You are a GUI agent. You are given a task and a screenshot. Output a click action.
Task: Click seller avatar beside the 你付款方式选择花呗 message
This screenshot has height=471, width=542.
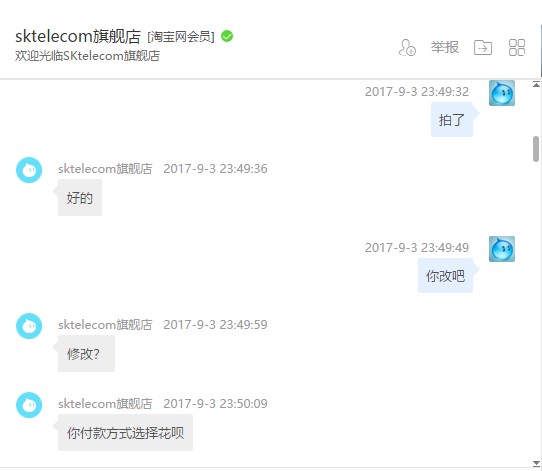[29, 405]
